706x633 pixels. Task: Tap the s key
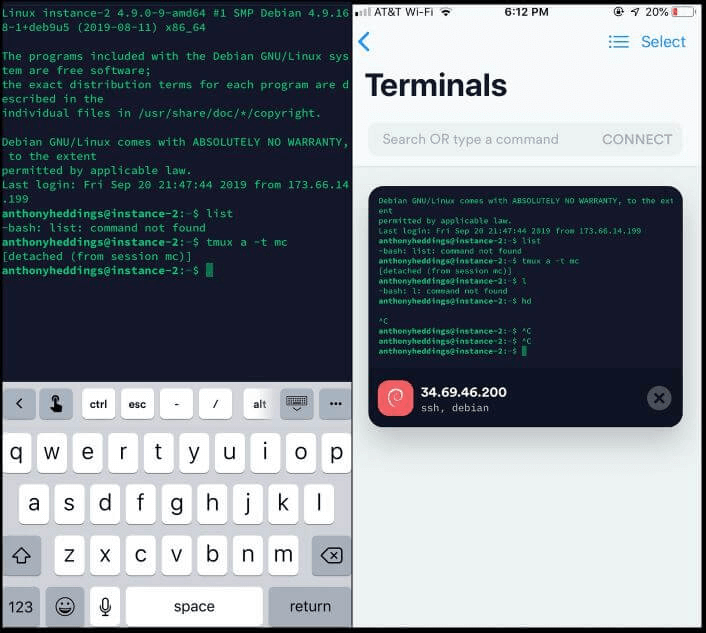[x=69, y=504]
